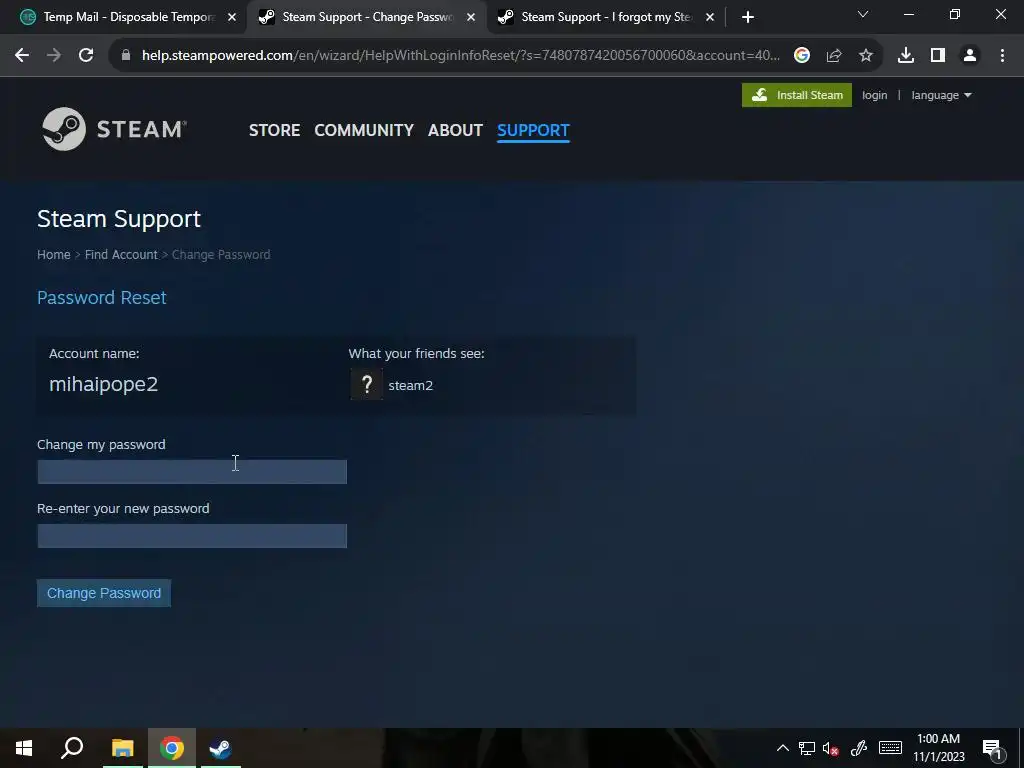The width and height of the screenshot is (1024, 768).
Task: Close the Change Password tab
Action: (x=471, y=17)
